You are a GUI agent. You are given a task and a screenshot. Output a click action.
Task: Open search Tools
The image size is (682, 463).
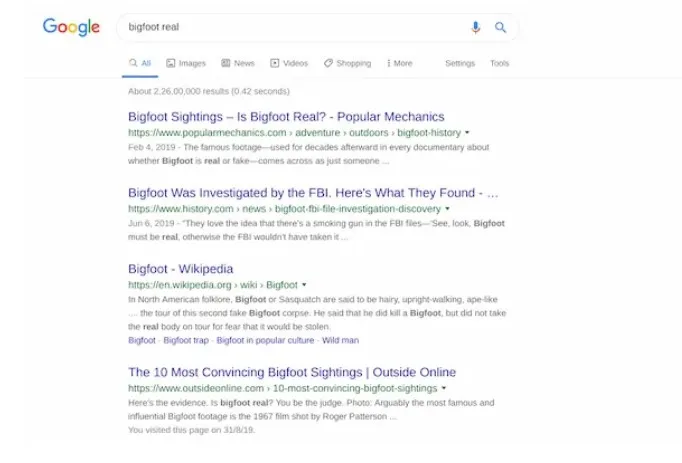pyautogui.click(x=499, y=63)
